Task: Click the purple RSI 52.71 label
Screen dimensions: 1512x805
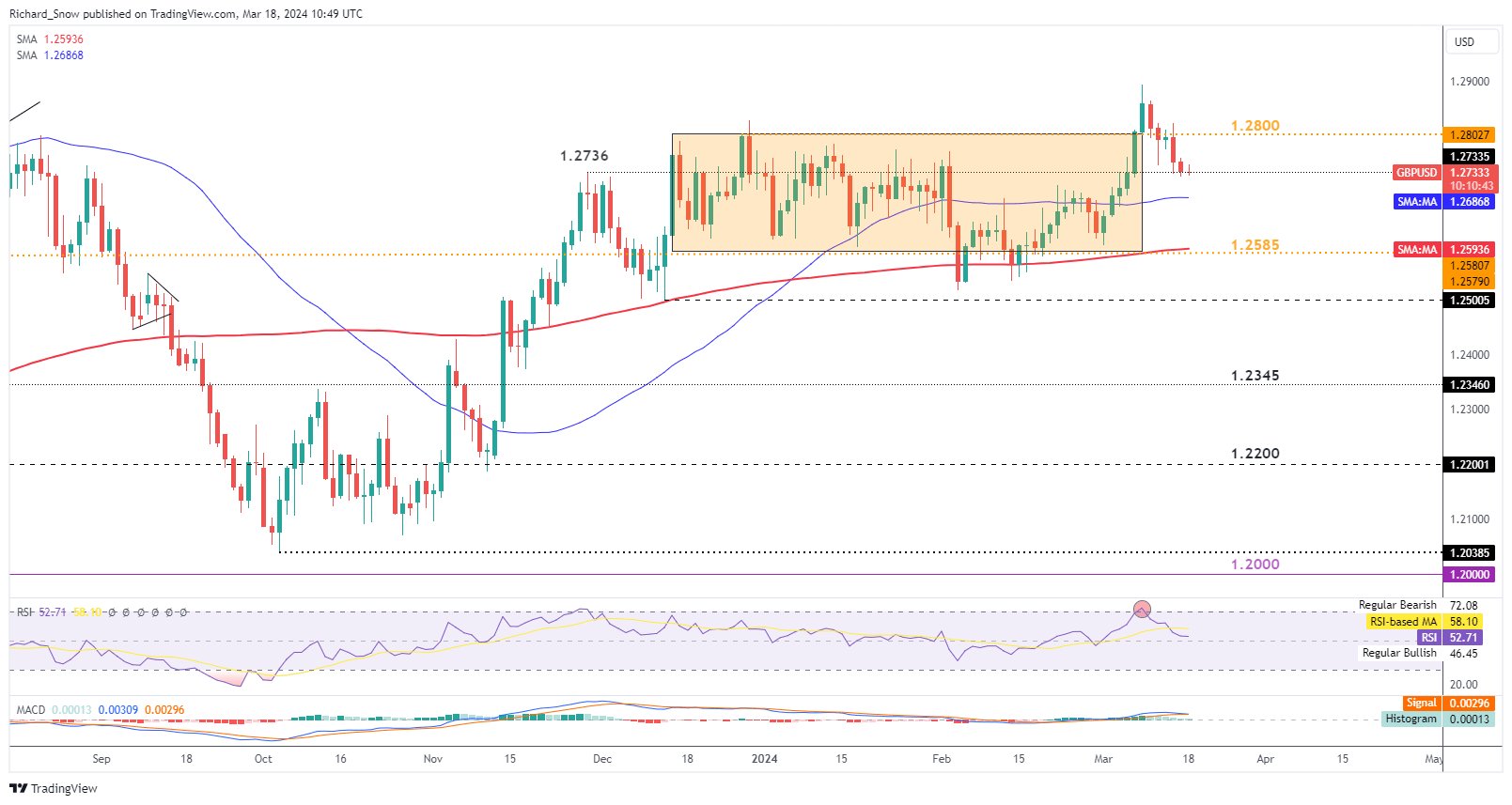Action: click(x=1428, y=638)
